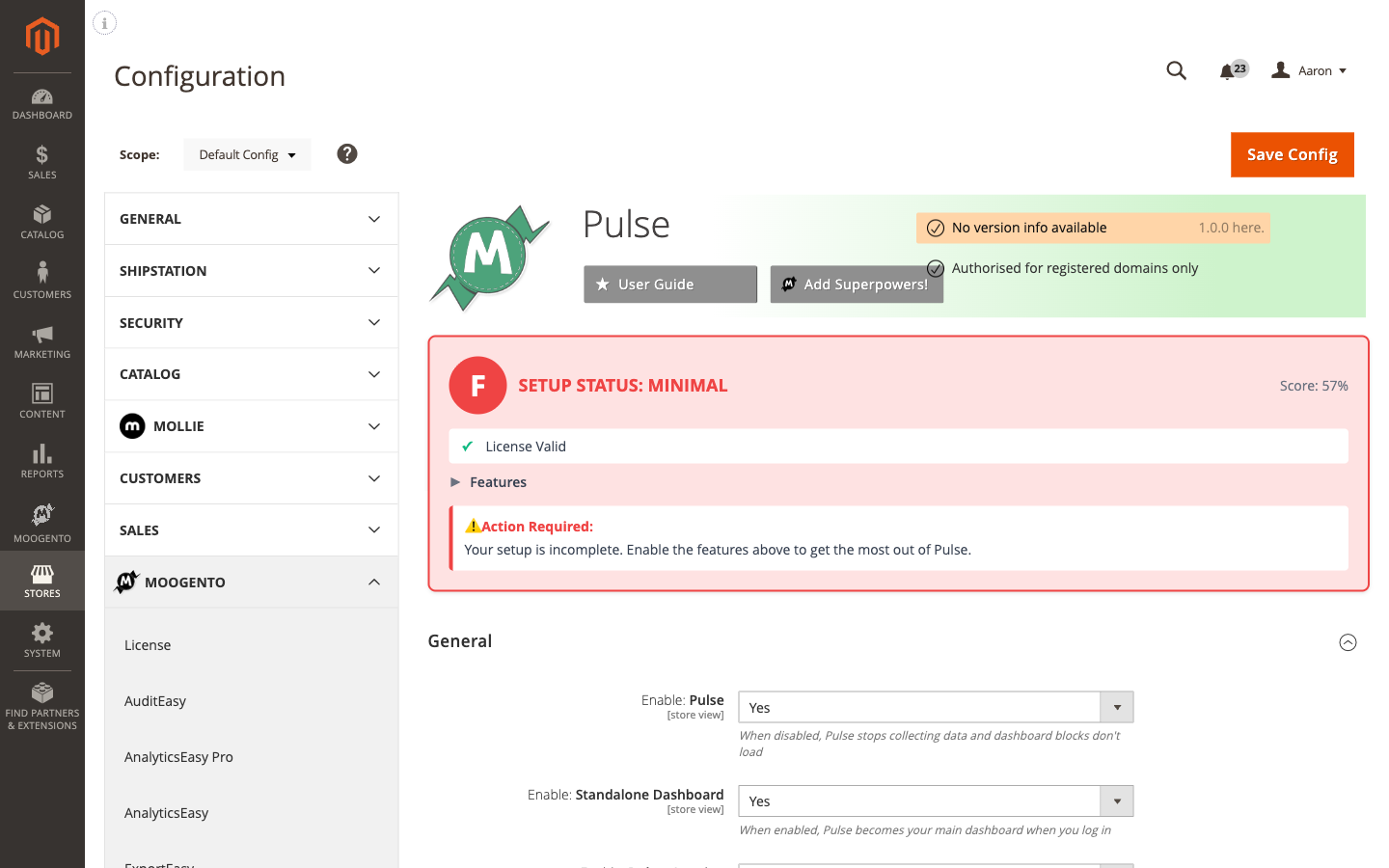The image size is (1389, 868).
Task: Open the scope help question mark
Action: [x=347, y=153]
